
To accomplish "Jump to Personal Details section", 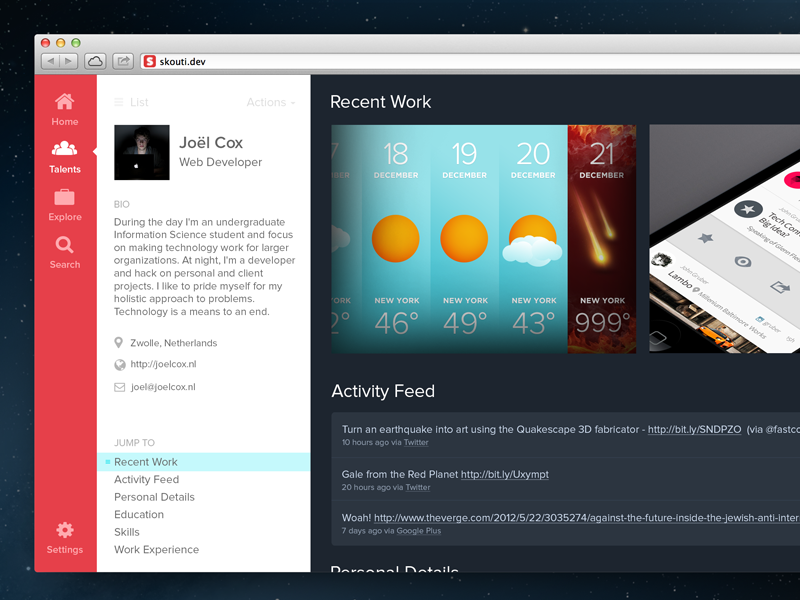I will pos(154,497).
